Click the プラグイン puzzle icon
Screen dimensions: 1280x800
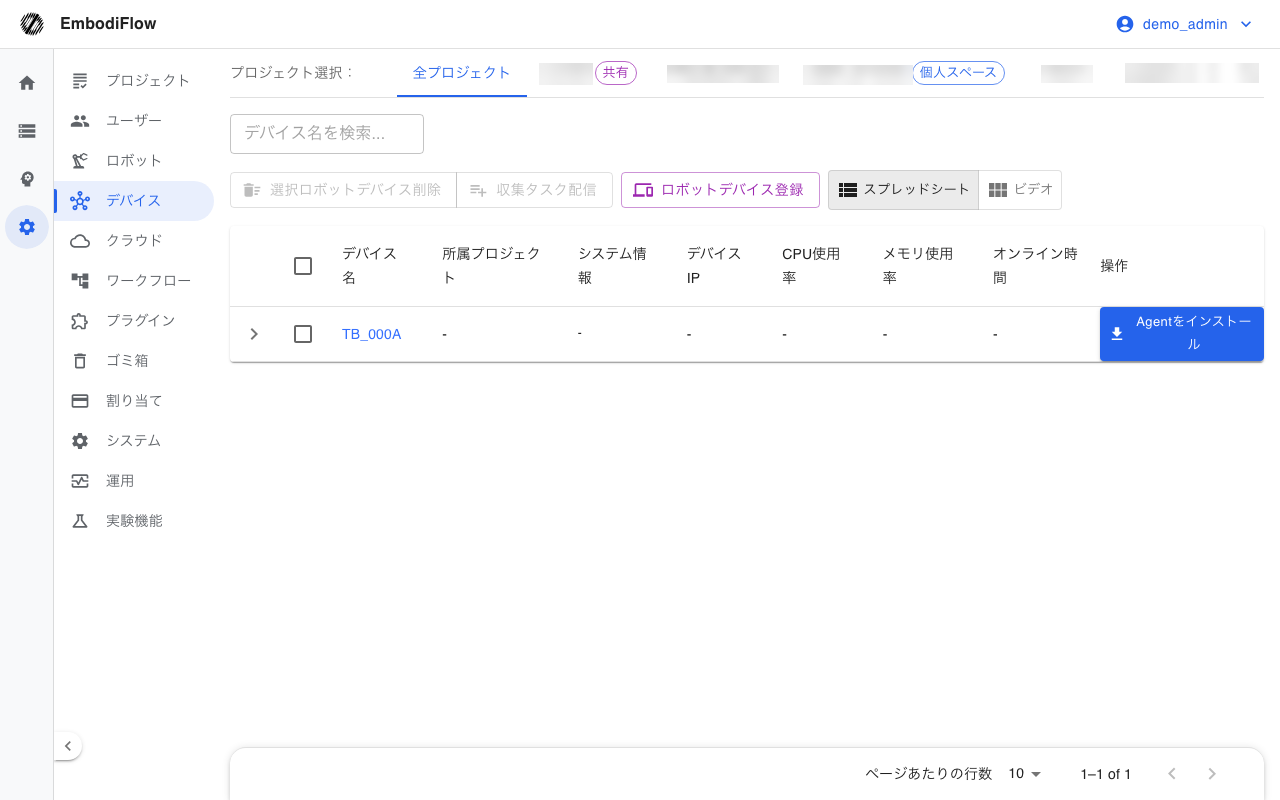[80, 321]
